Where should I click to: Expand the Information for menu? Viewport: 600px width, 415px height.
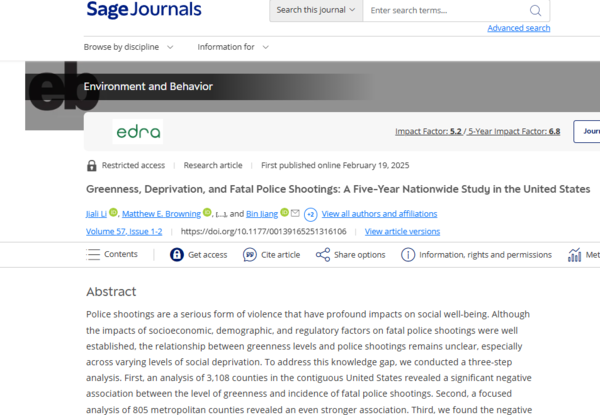(x=233, y=47)
